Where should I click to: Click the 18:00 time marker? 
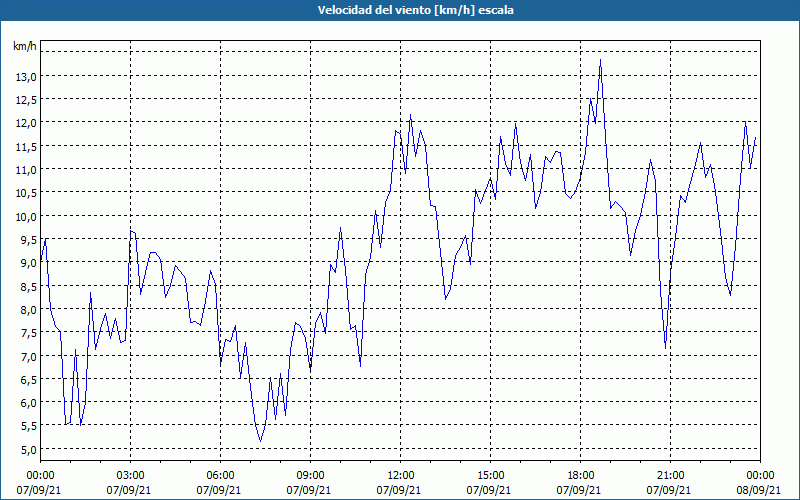tap(580, 476)
